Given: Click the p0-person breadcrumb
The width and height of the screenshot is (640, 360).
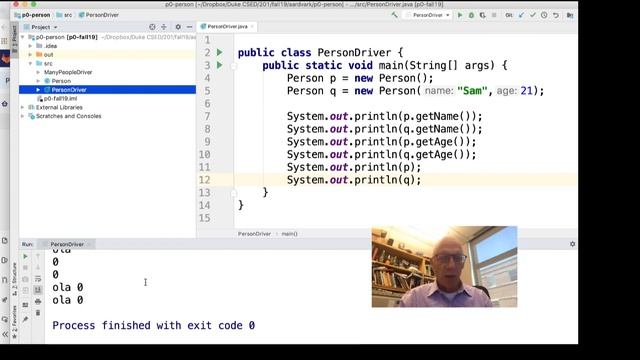Looking at the screenshot, I should point(32,15).
